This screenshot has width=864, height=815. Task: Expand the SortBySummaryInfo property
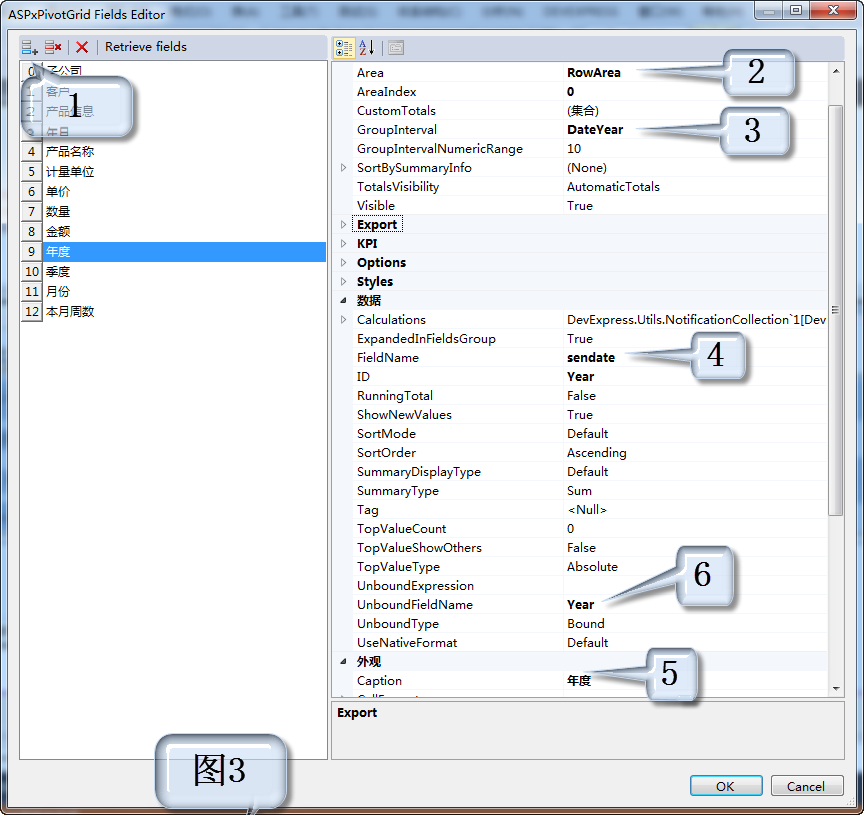click(343, 168)
